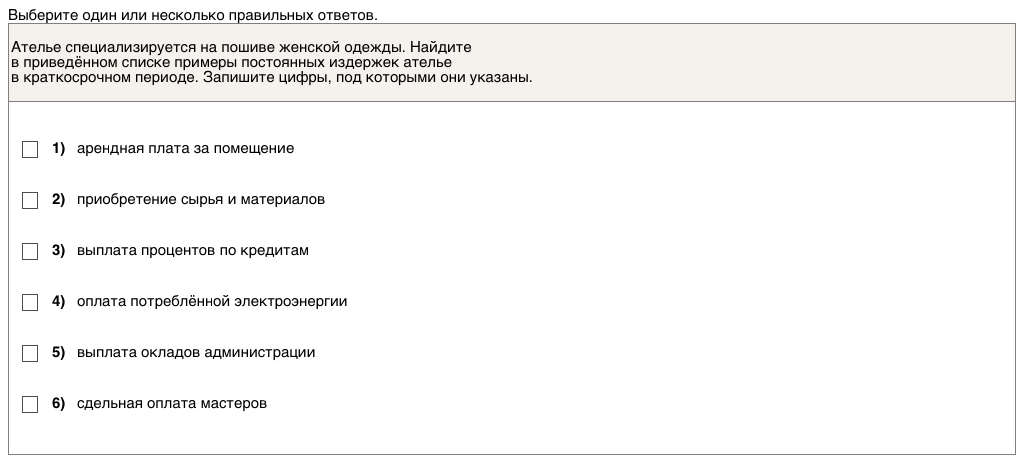Click the instruction "Выберите один или несколько правильных ответов"

[x=193, y=16]
